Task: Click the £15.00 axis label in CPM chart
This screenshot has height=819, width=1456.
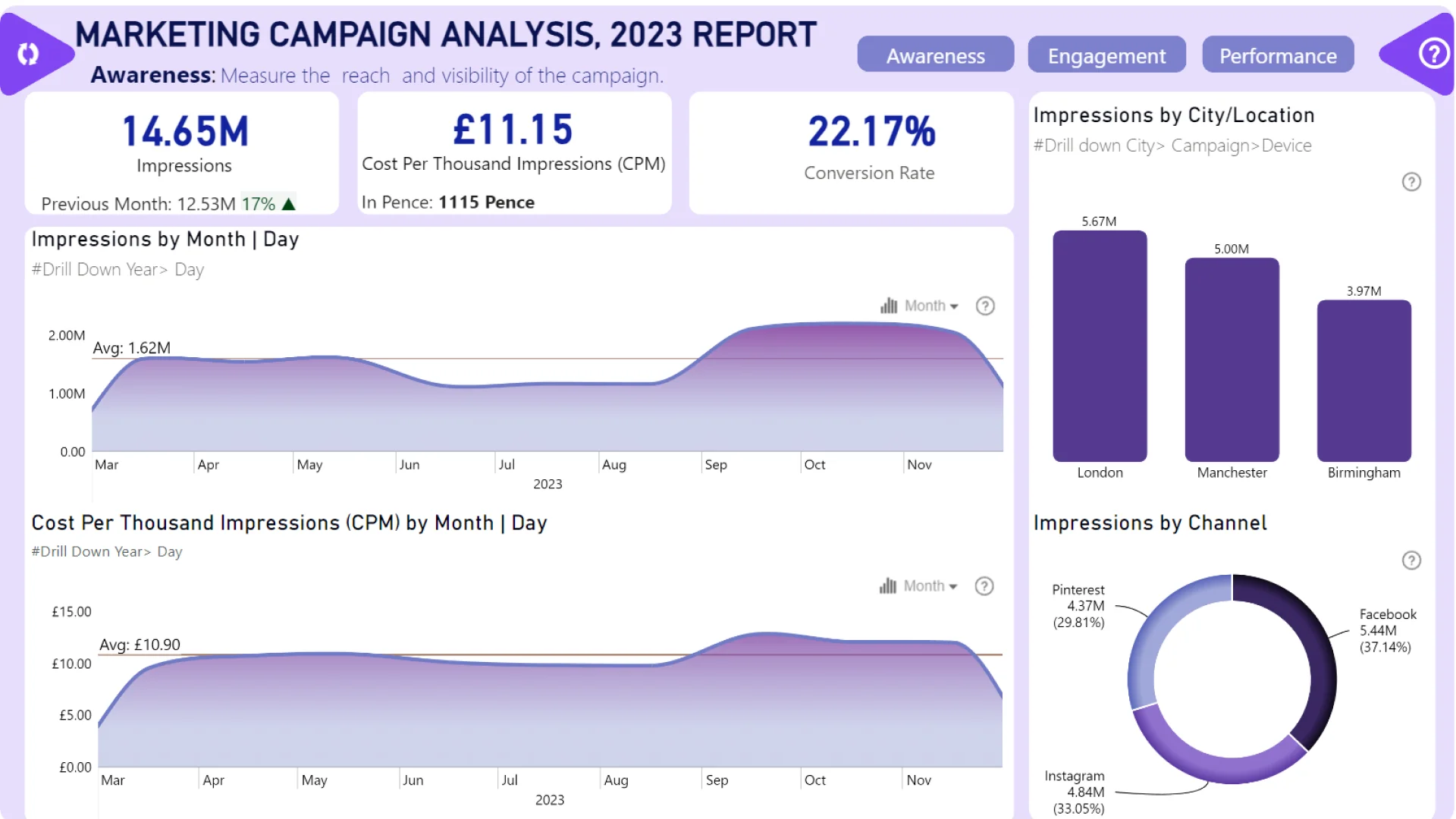Action: coord(71,612)
